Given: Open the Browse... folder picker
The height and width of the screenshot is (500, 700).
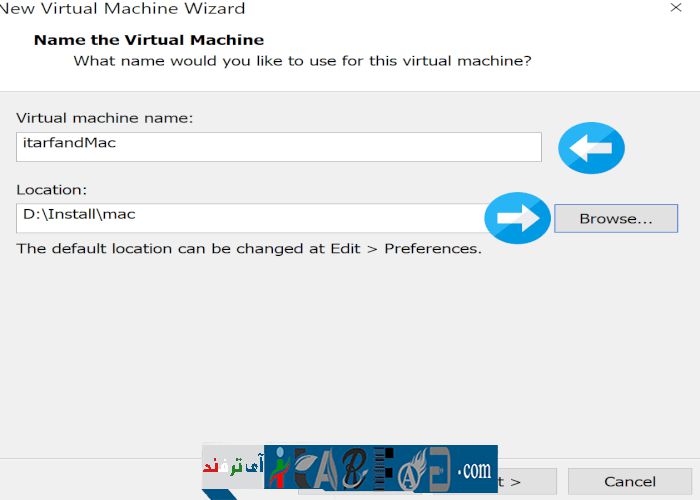Looking at the screenshot, I should (x=615, y=218).
